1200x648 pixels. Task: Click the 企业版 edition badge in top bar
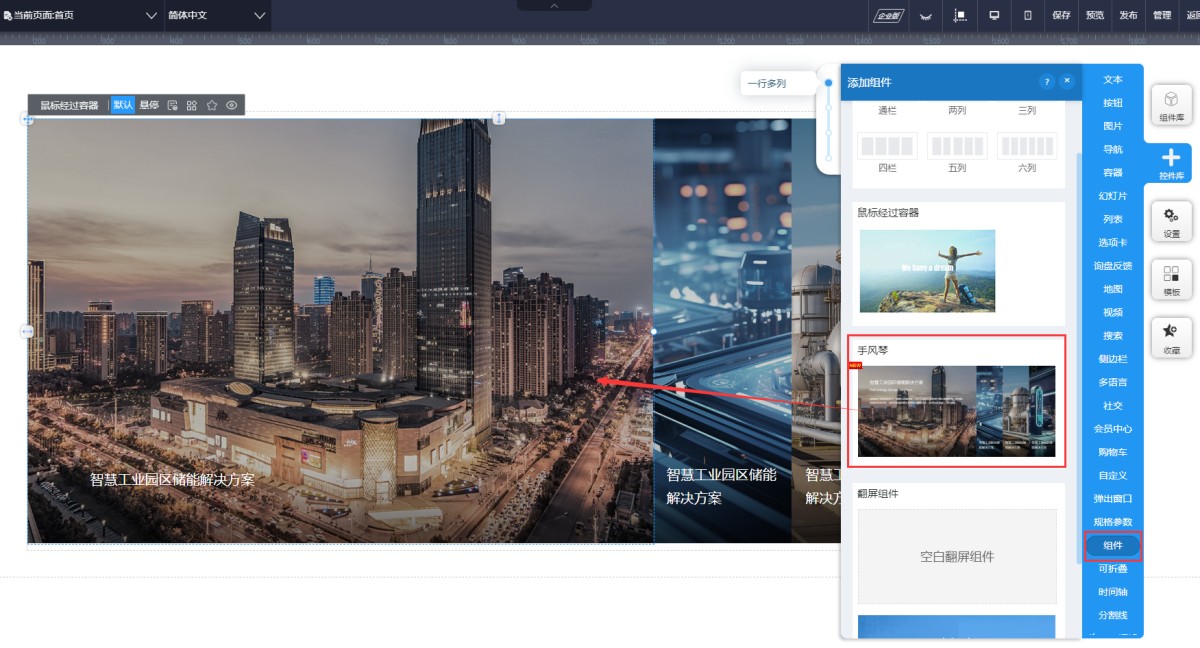tap(889, 15)
